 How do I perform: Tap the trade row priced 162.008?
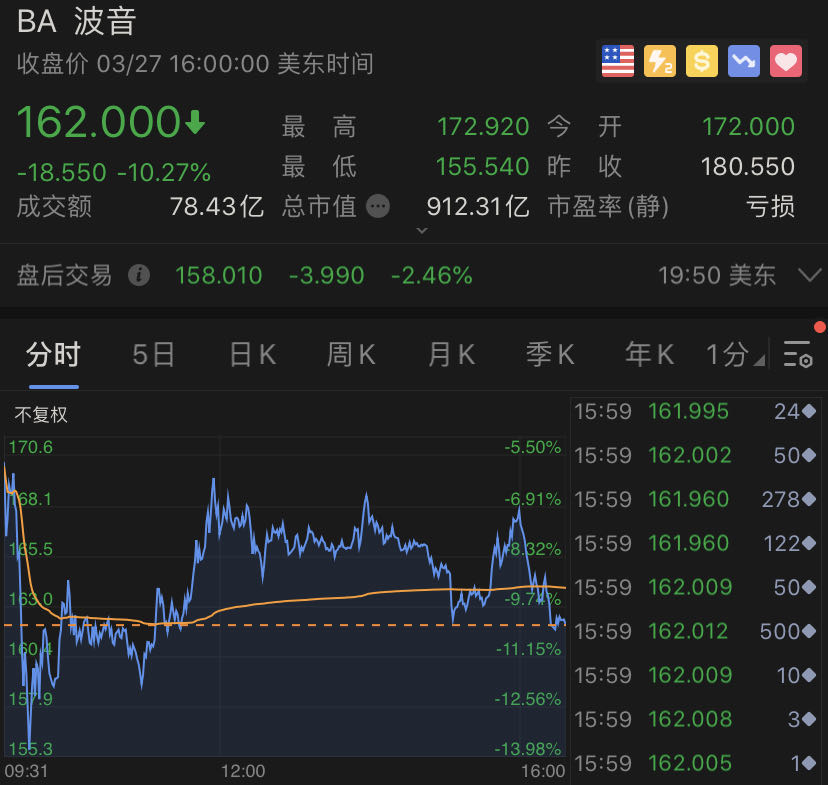(x=695, y=719)
